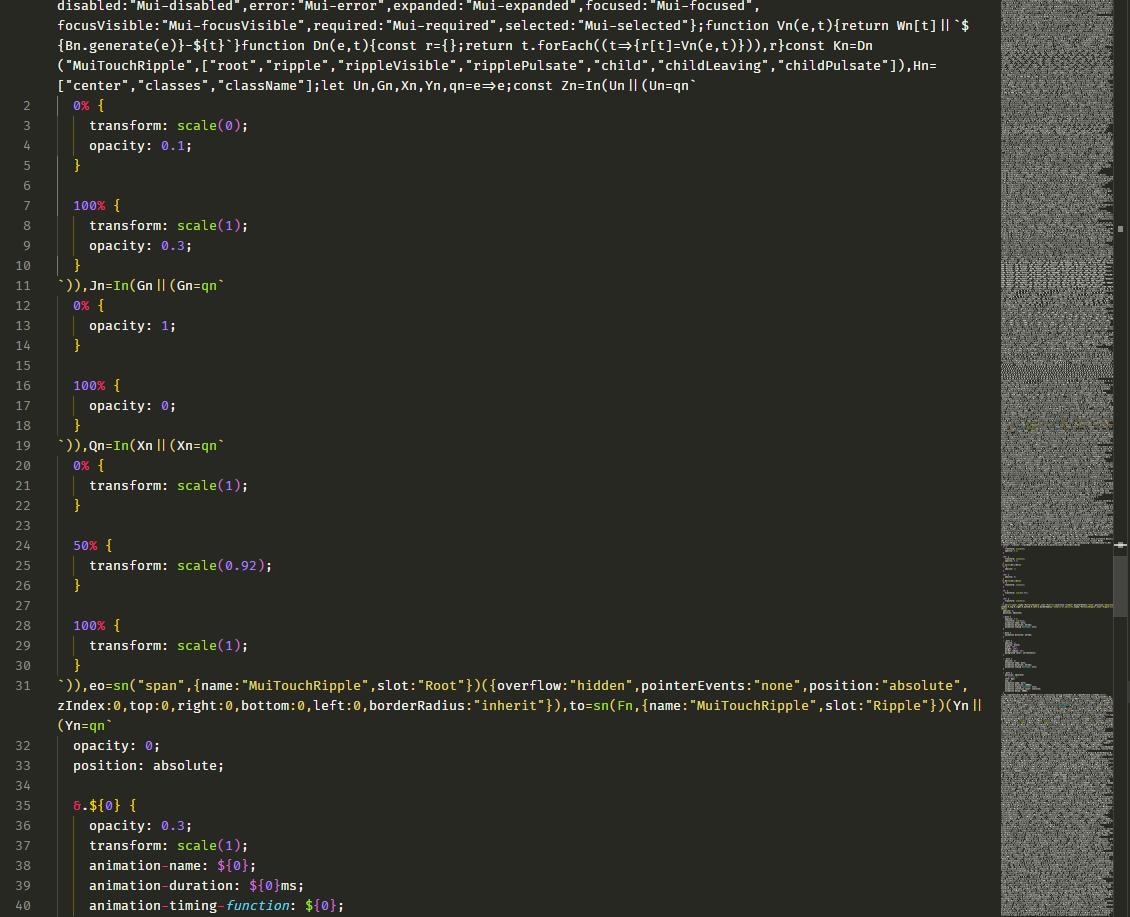
Task: Click the minimap code overview
Action: tap(1056, 458)
